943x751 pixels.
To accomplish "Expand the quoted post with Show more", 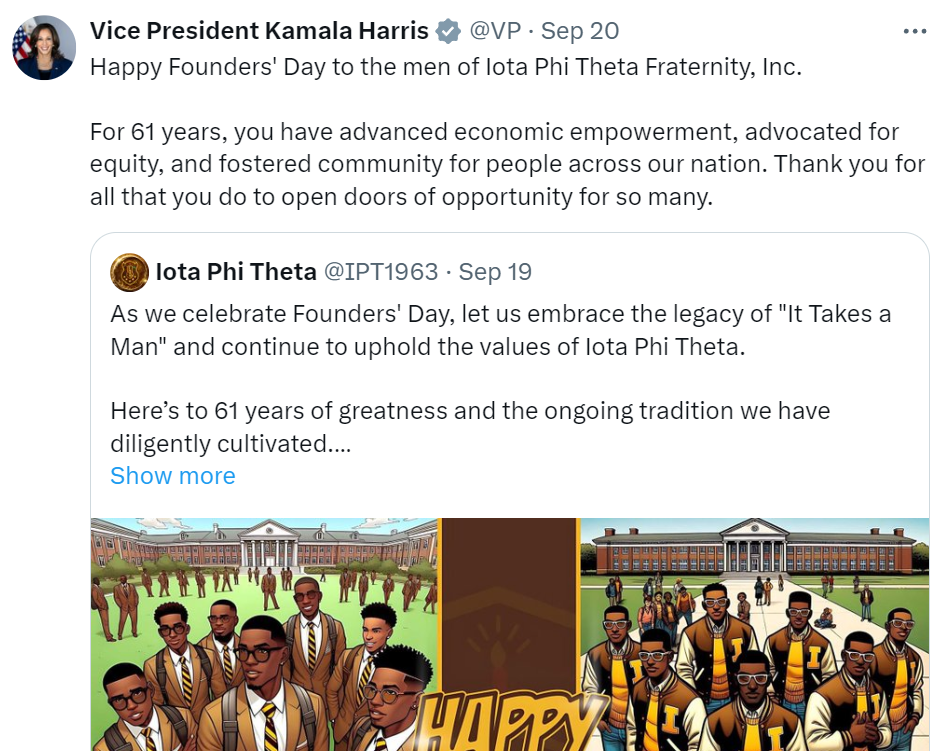I will coord(173,476).
